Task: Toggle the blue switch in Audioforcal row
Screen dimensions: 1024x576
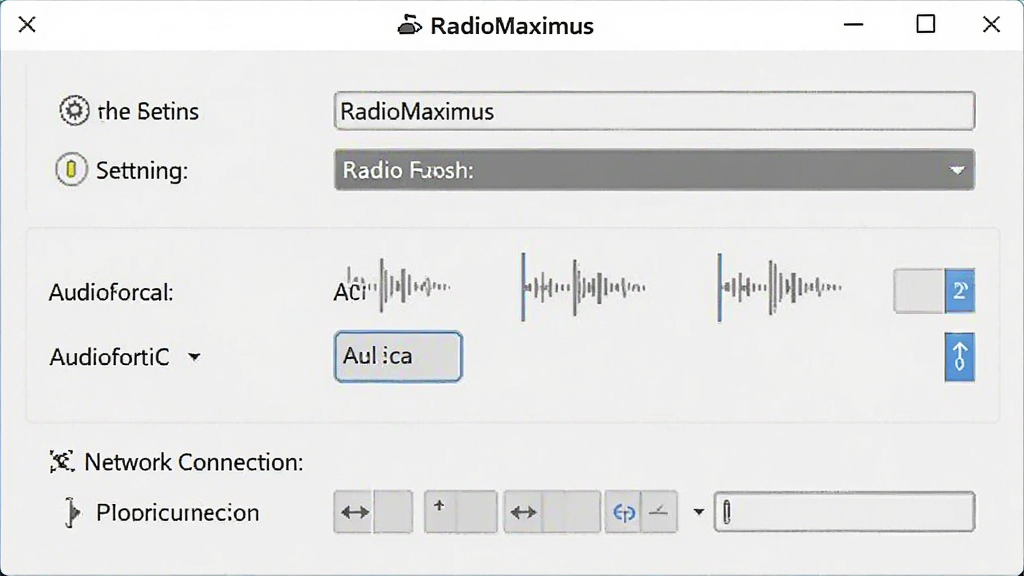Action: coord(934,291)
